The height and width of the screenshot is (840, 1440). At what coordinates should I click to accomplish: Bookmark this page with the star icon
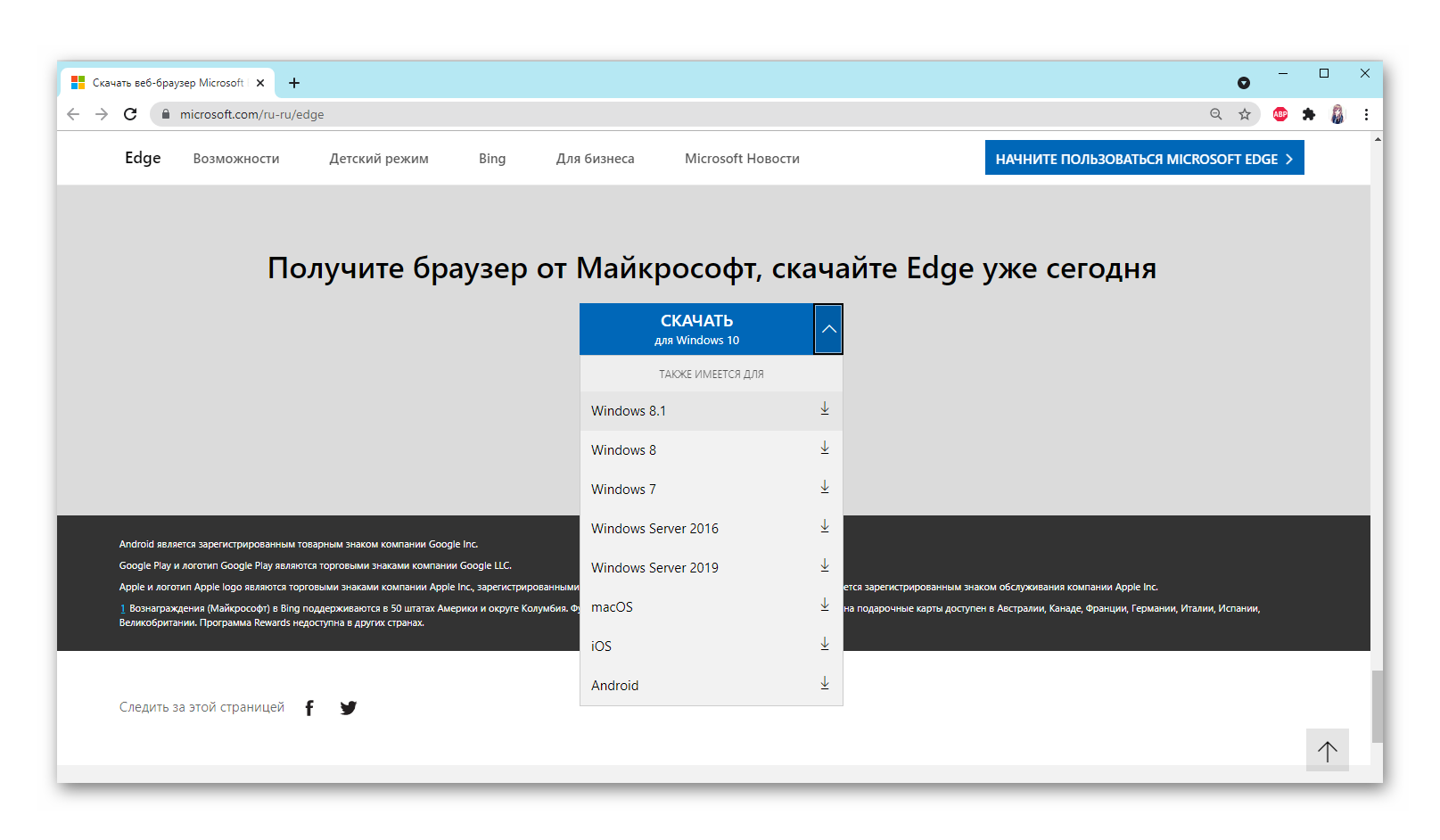coord(1245,114)
